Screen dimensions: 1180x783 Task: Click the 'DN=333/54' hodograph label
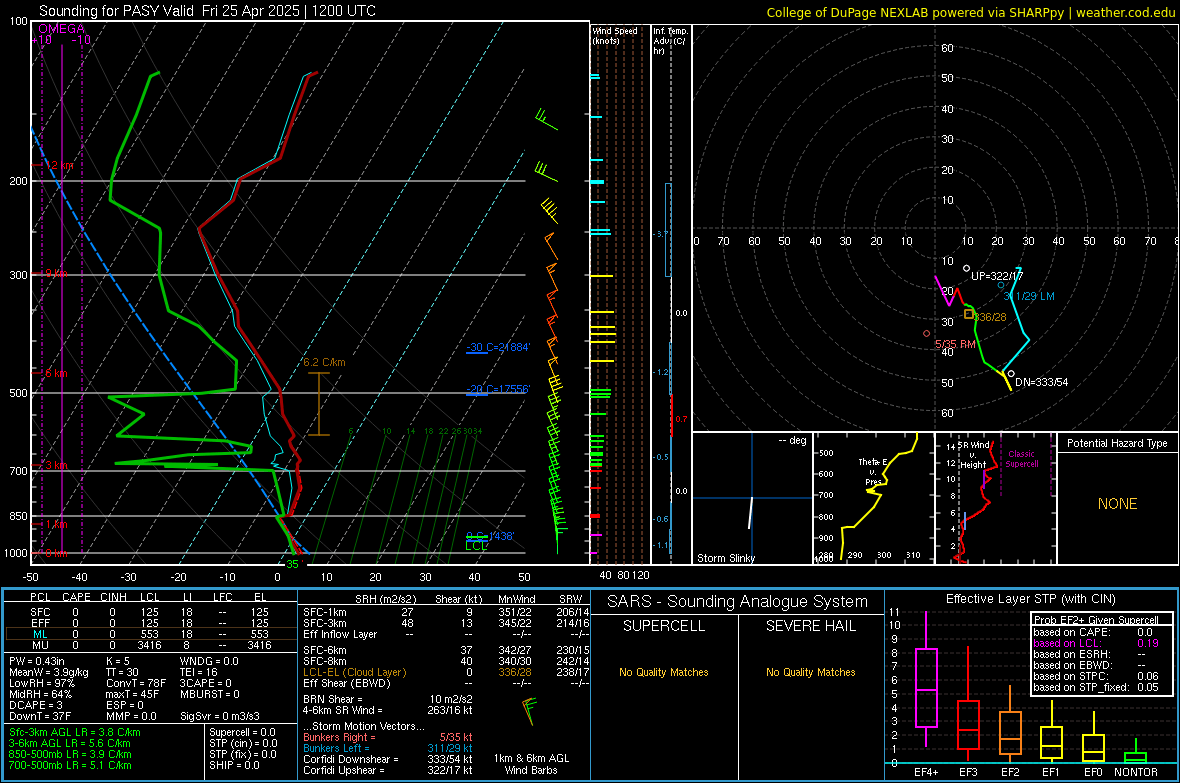point(1042,382)
